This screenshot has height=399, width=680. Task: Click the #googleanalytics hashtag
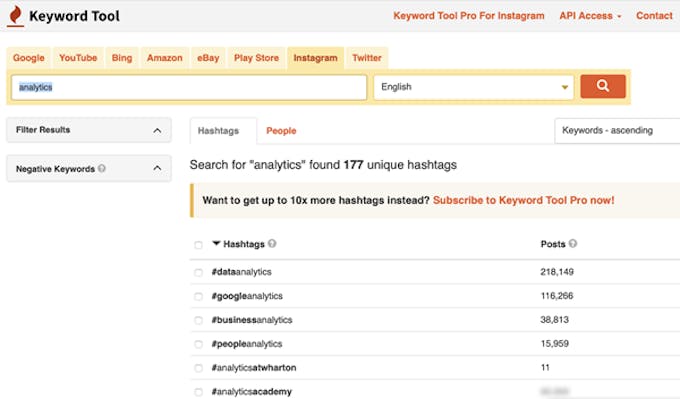247,296
